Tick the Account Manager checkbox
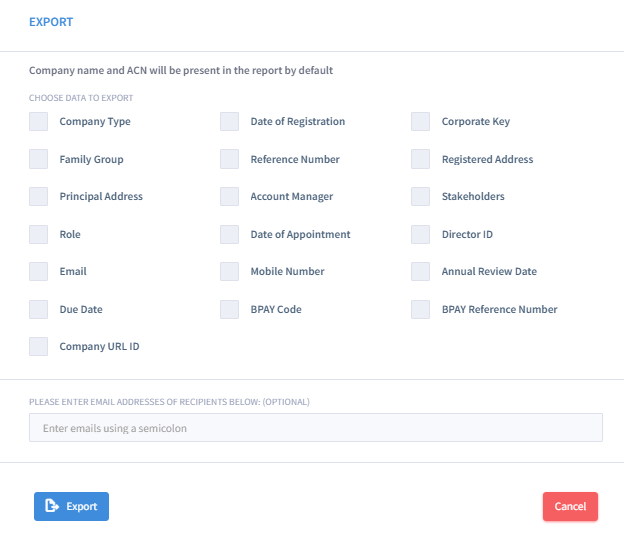Screen dimensions: 624x543 [230, 196]
